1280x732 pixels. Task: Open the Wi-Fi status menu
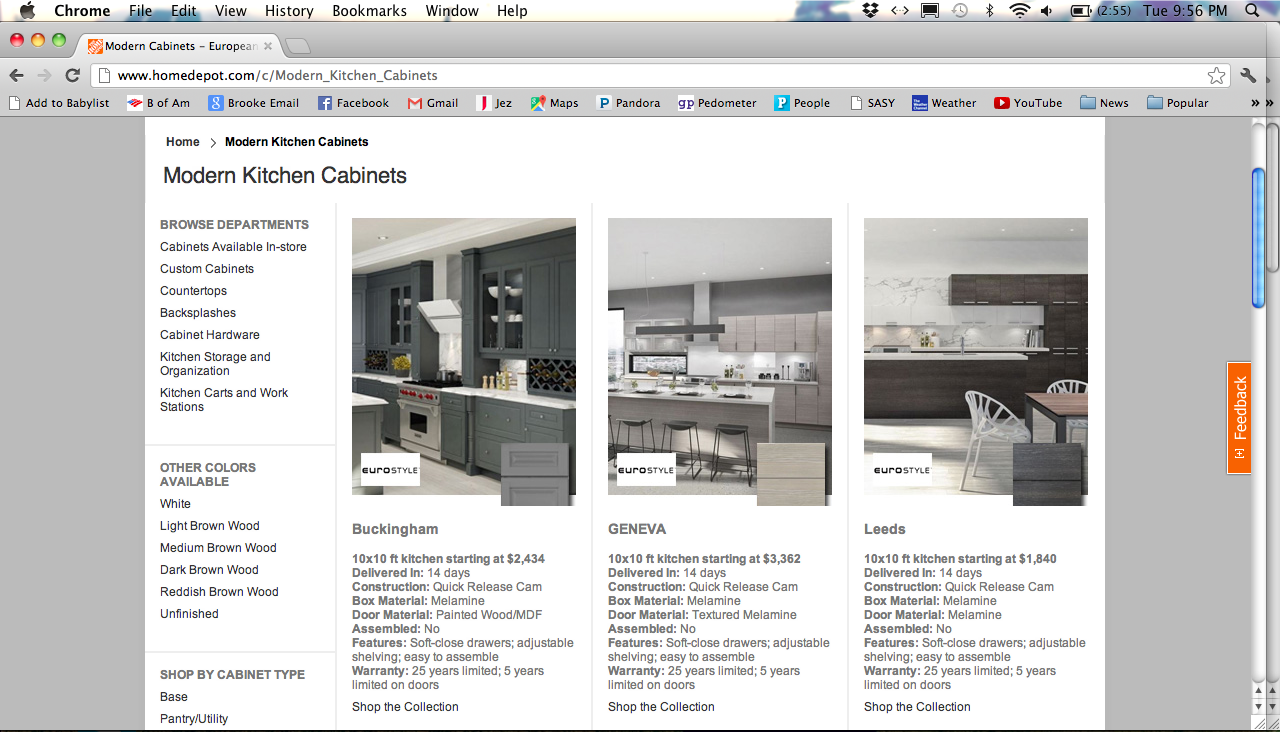(1019, 11)
